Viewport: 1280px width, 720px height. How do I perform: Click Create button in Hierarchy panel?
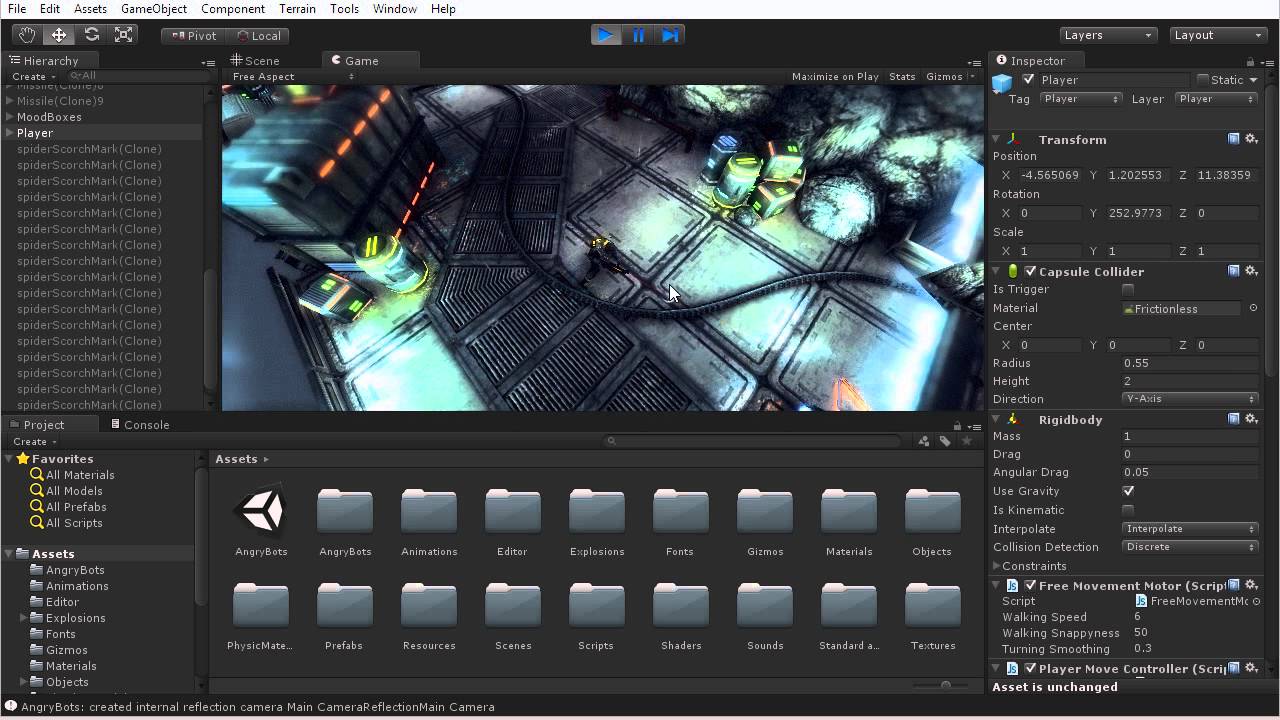33,76
